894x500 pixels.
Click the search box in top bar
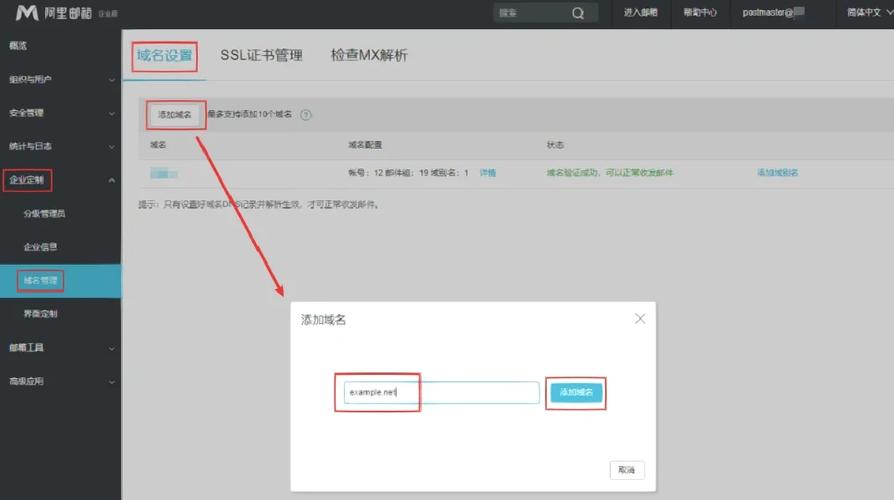pos(546,13)
